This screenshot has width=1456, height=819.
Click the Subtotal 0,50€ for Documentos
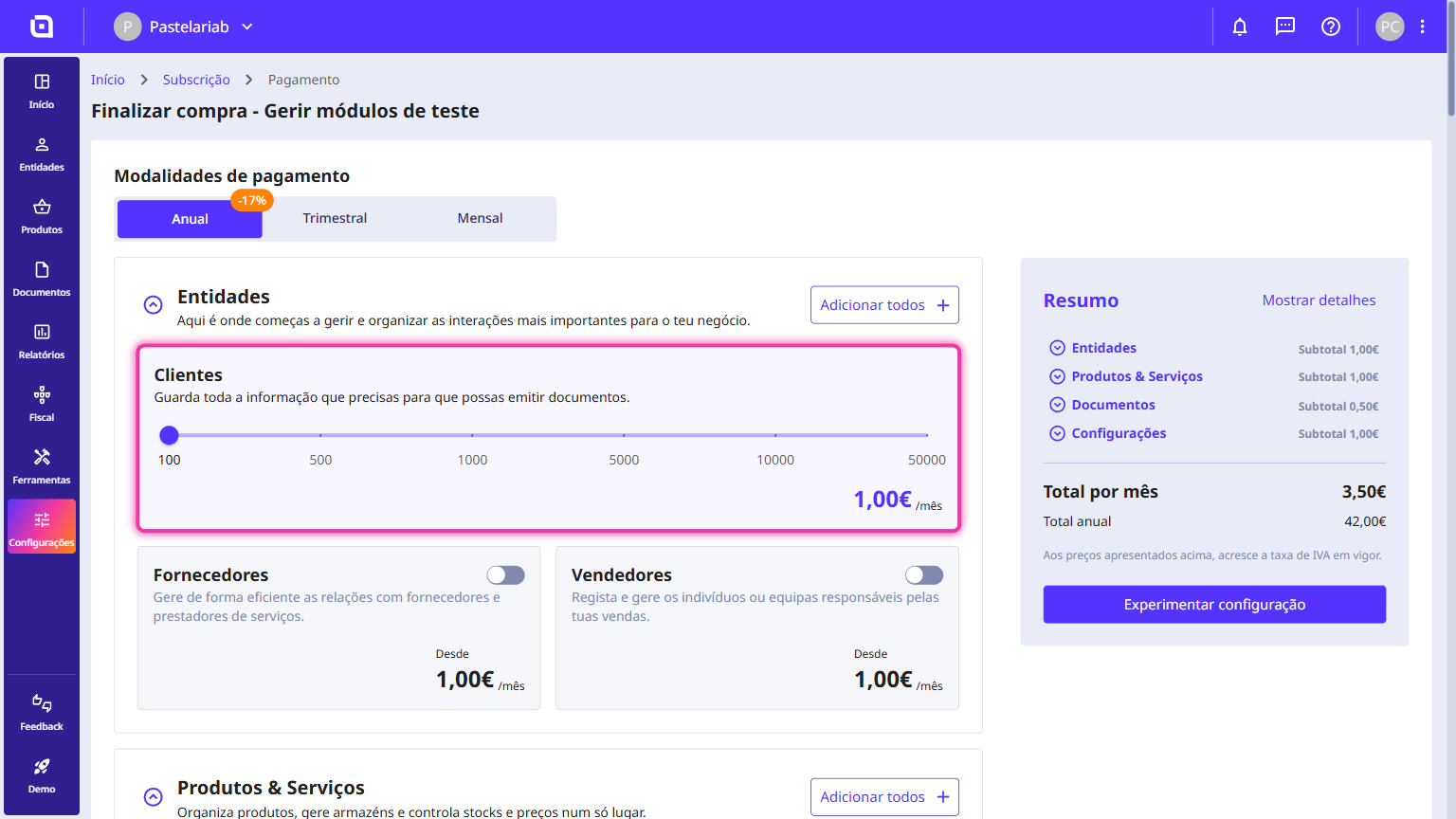coord(1338,406)
